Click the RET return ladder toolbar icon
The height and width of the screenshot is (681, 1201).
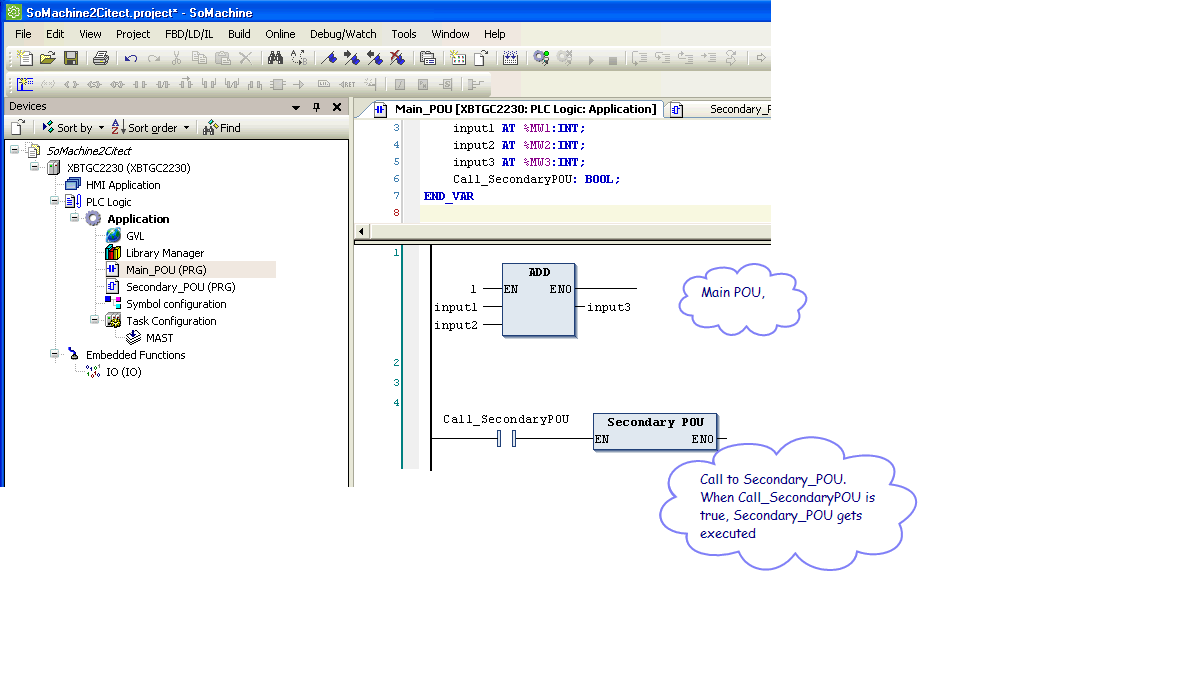[x=347, y=84]
